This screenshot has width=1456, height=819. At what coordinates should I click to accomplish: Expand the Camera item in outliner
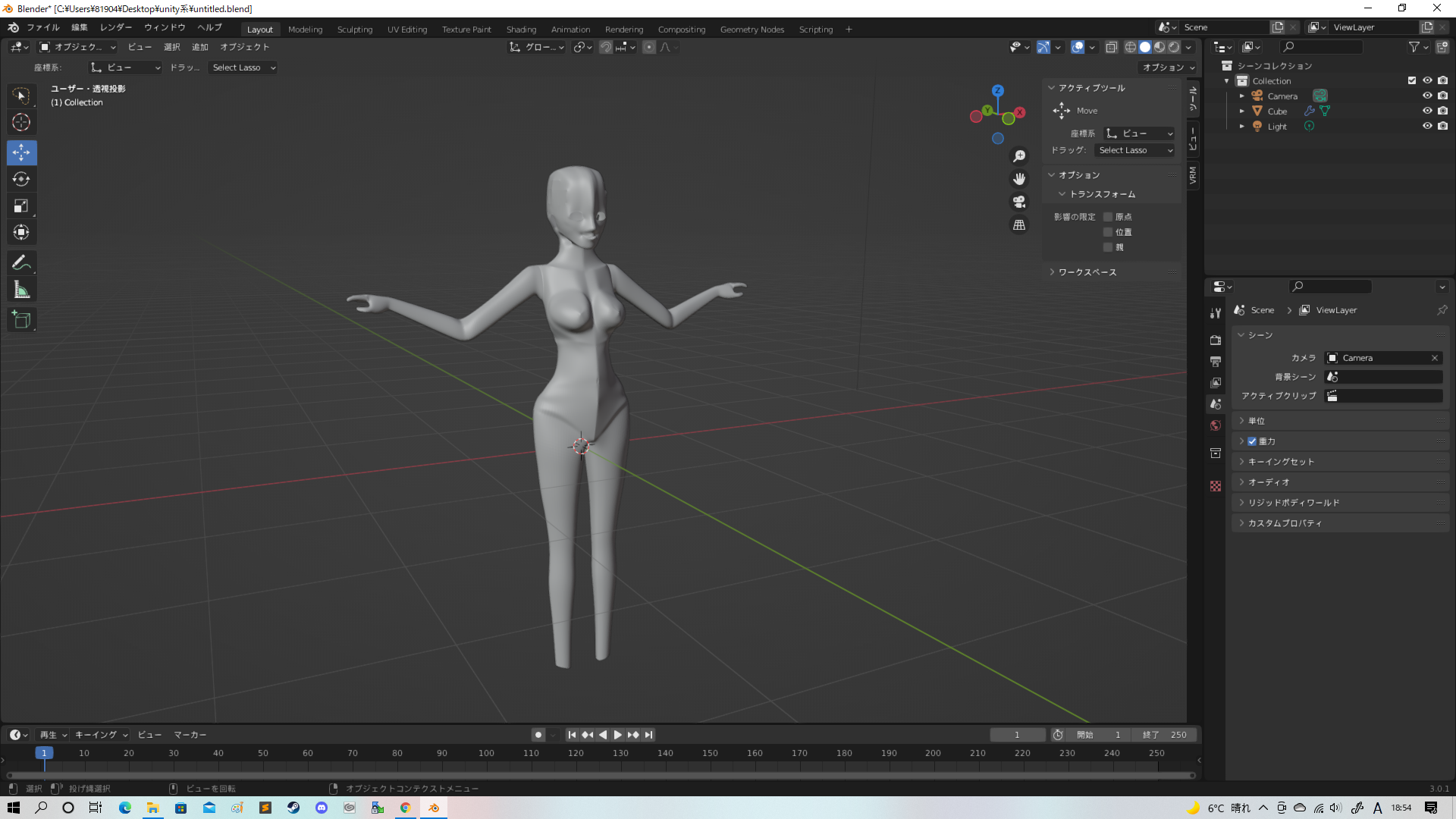(1242, 96)
